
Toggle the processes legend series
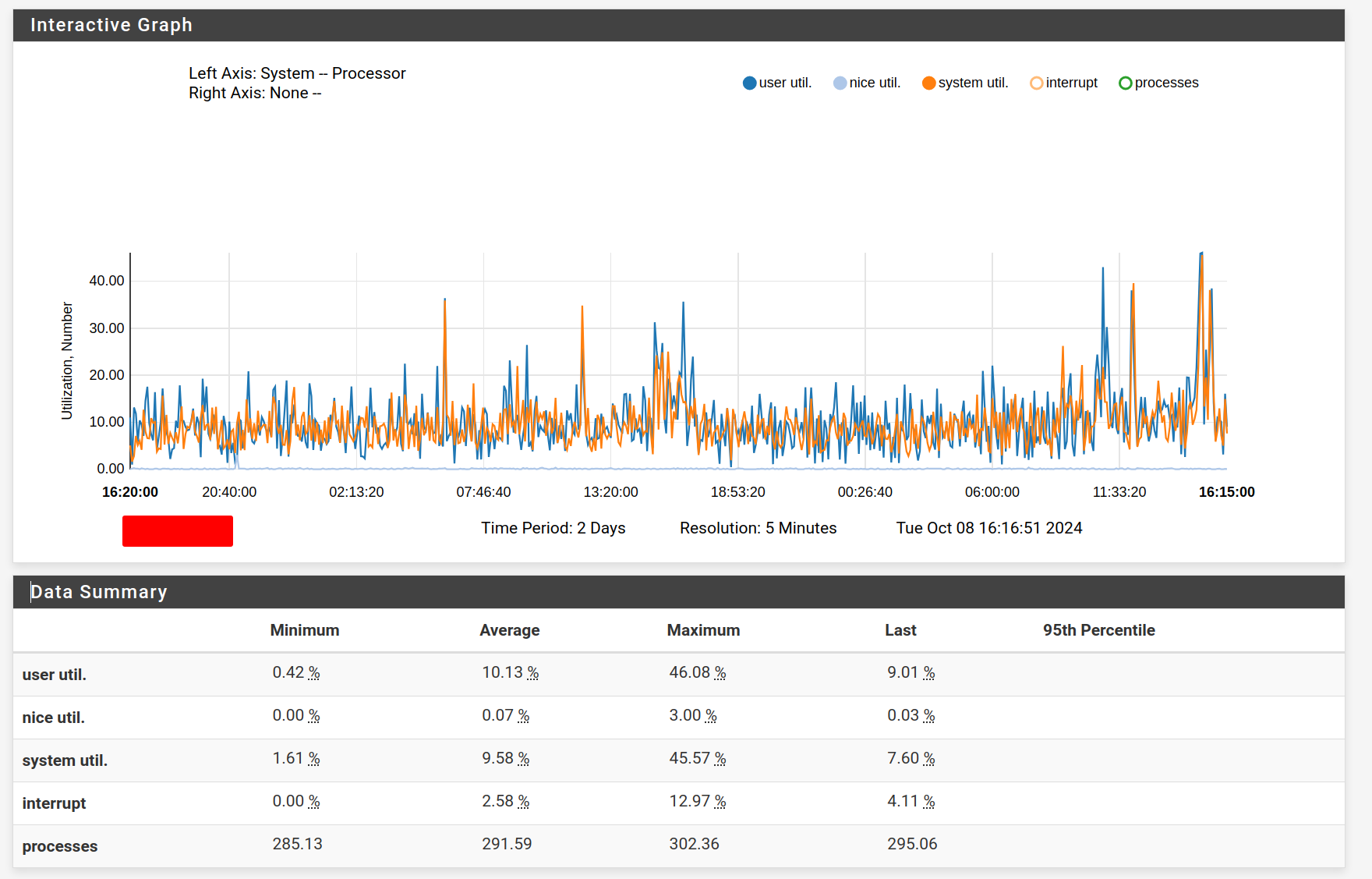coord(1158,83)
